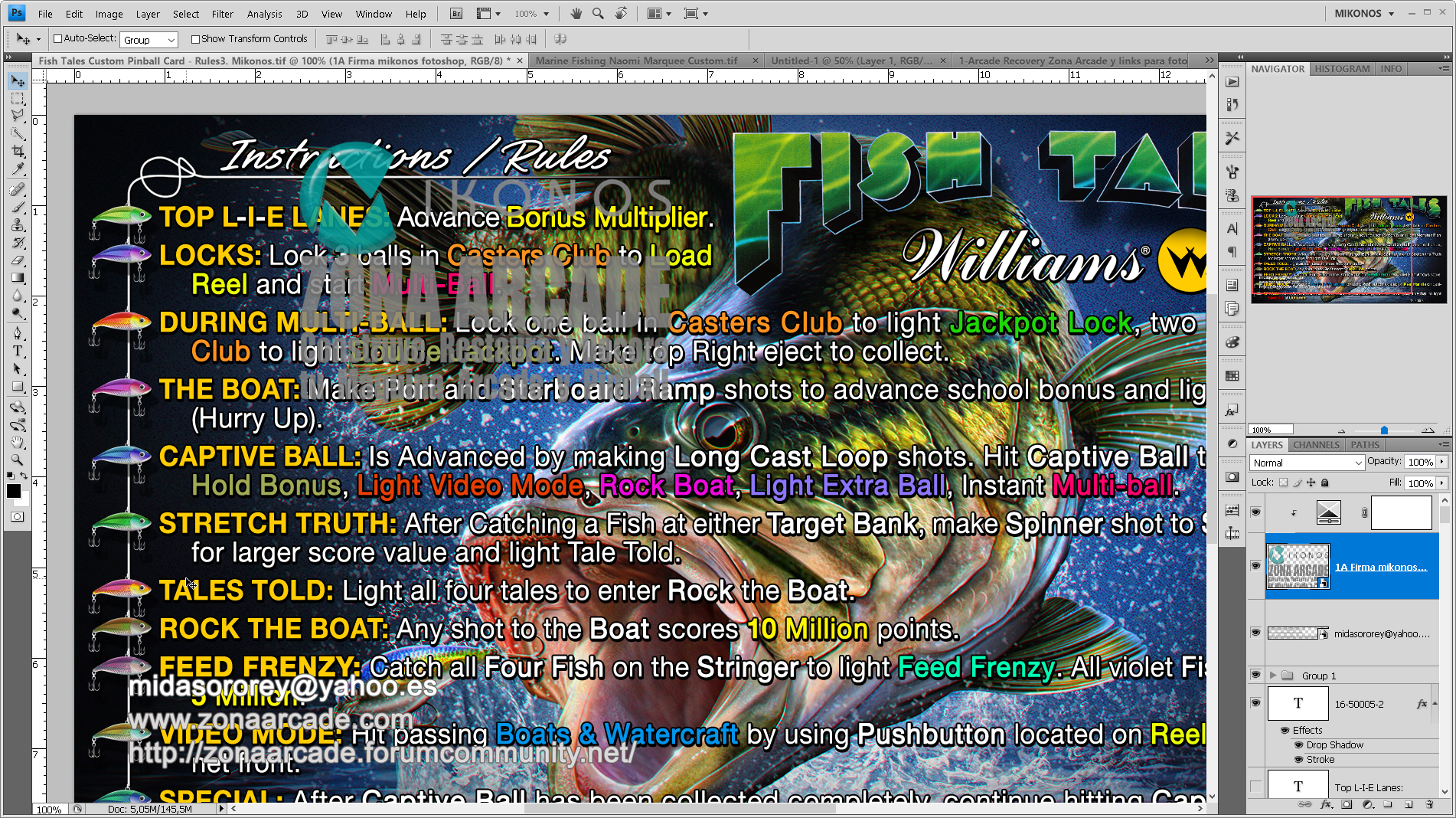Select the Brush tool
The image size is (1456, 818).
click(18, 207)
